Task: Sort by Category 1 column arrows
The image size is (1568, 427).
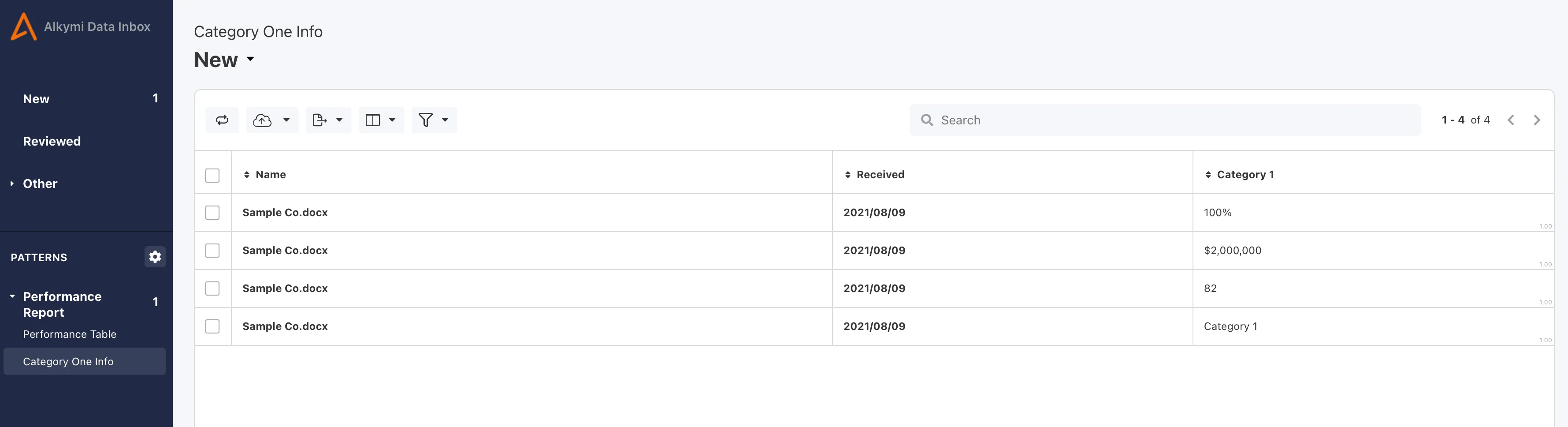Action: (x=1208, y=175)
